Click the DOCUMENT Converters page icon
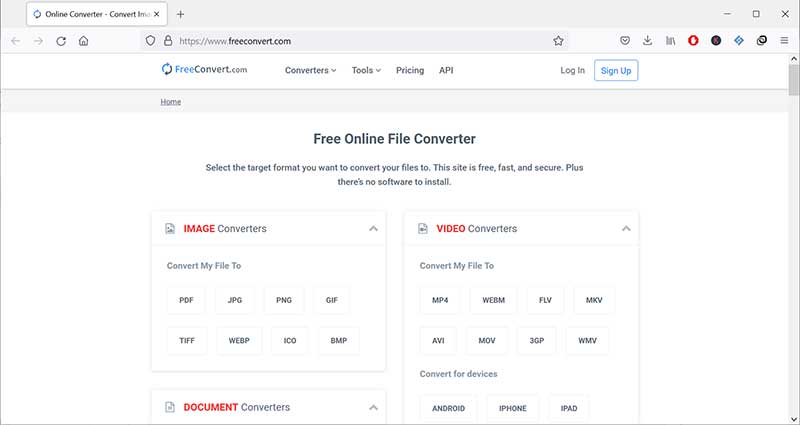The height and width of the screenshot is (425, 800). (170, 407)
